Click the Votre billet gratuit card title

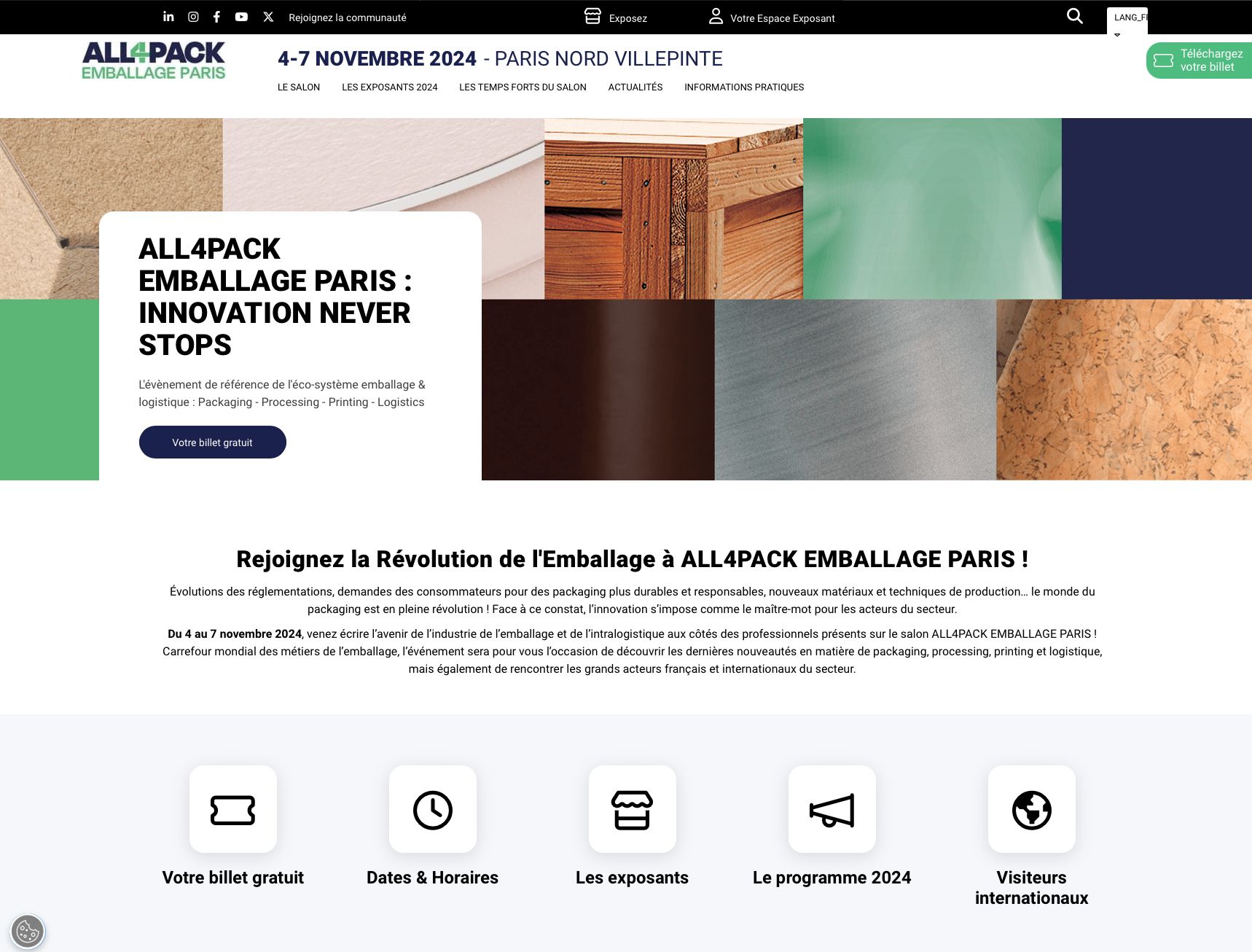tap(233, 878)
